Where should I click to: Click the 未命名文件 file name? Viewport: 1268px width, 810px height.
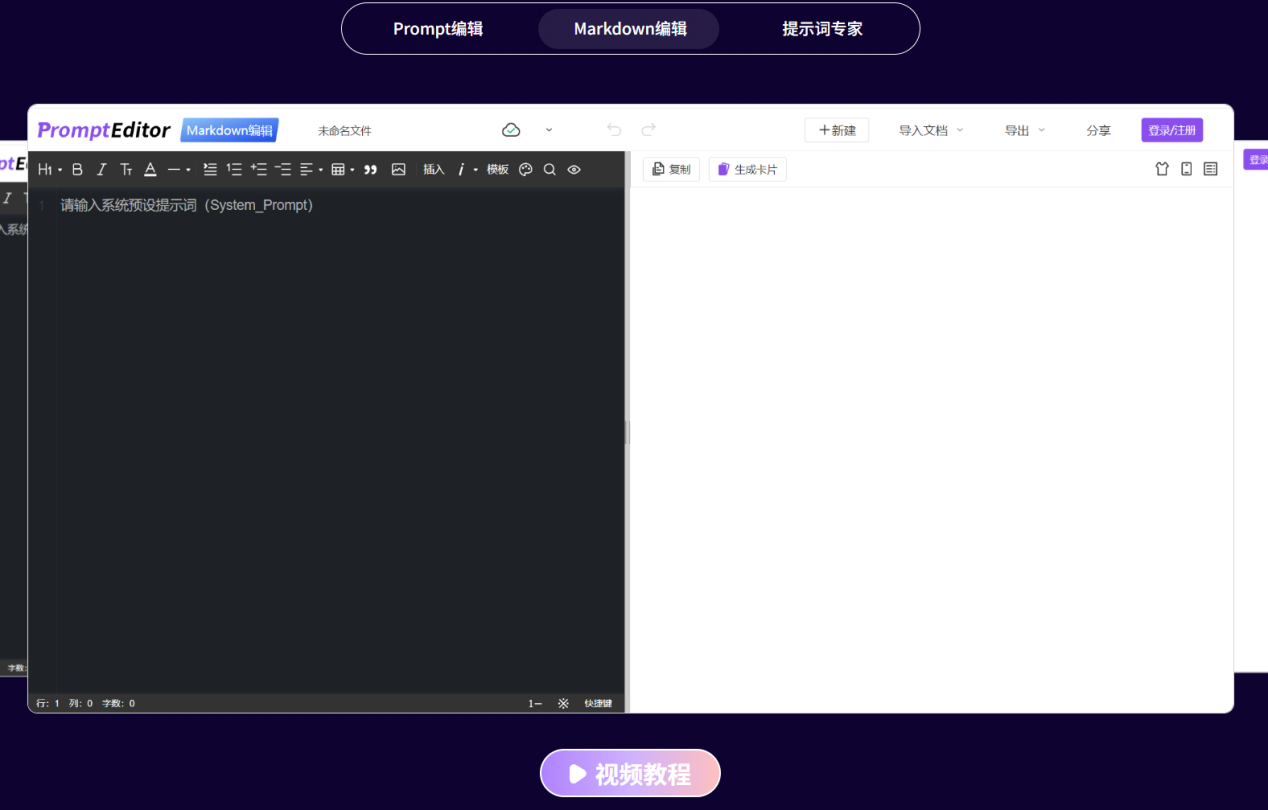point(344,131)
